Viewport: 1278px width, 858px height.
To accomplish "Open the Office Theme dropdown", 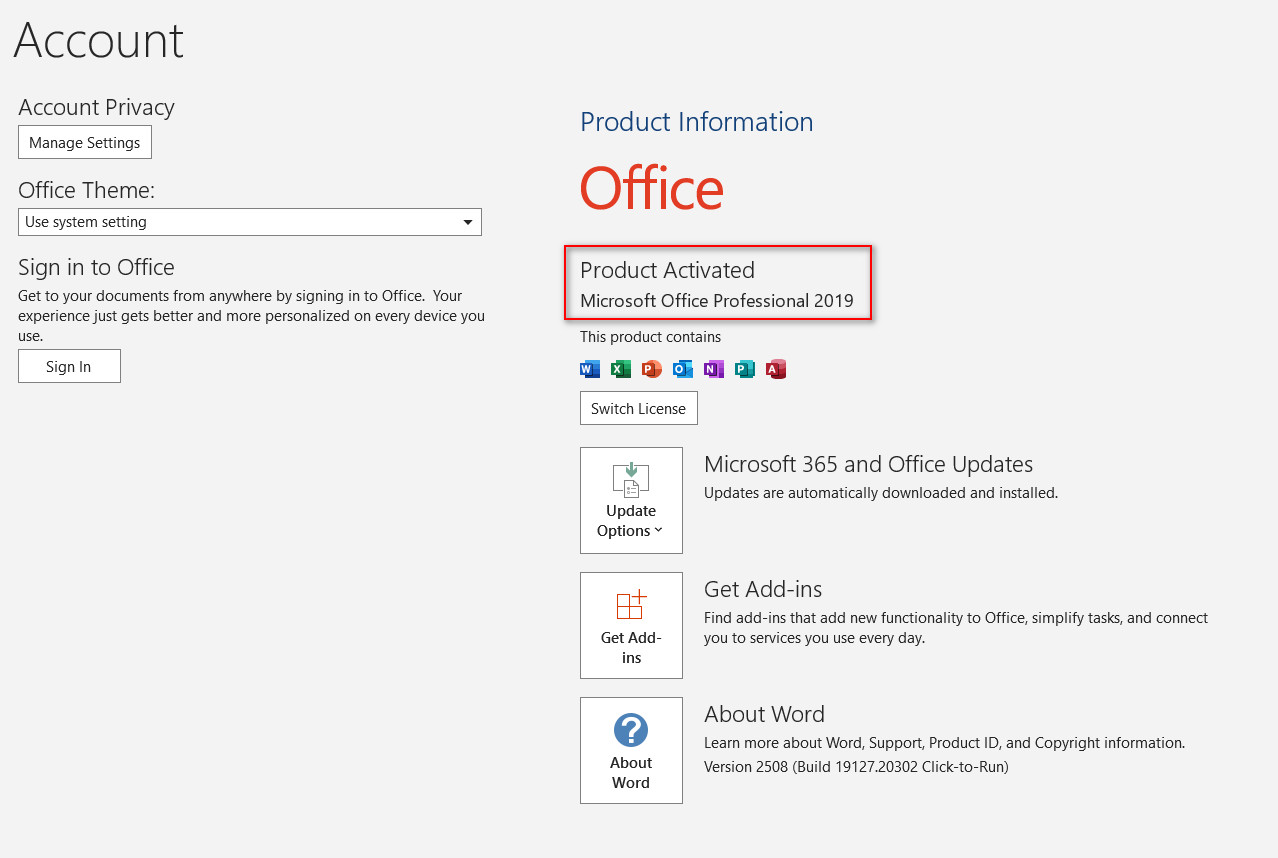I will click(x=250, y=222).
